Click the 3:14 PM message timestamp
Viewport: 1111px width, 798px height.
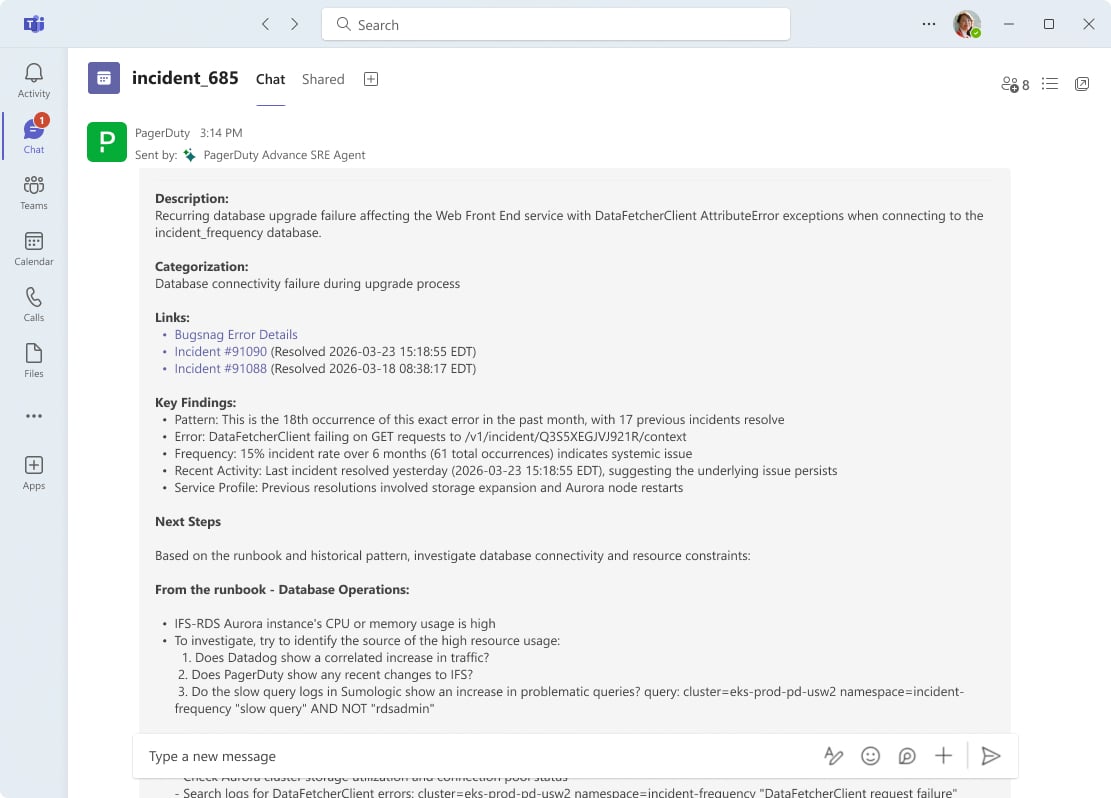221,133
